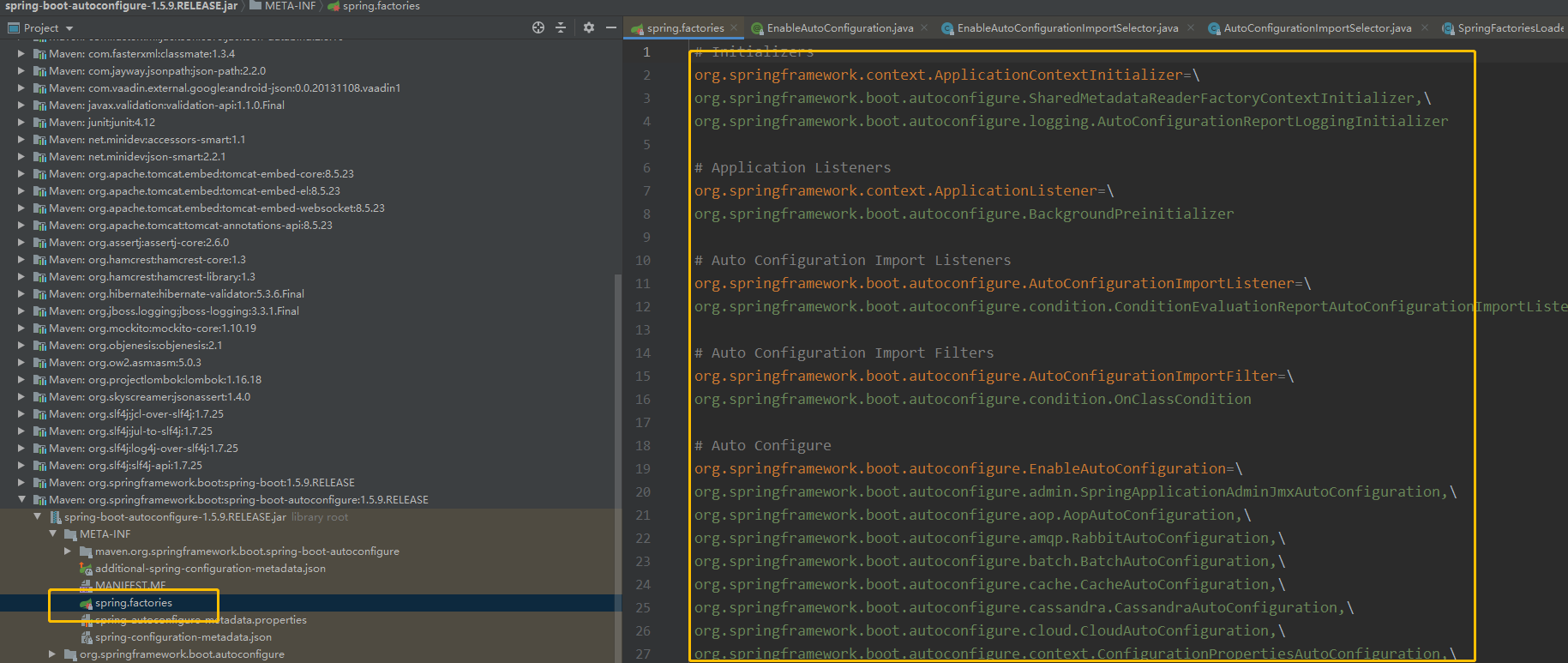The width and height of the screenshot is (1568, 663).
Task: Close the AutoConfigurationImportSelector.java tab
Action: pos(1424,27)
